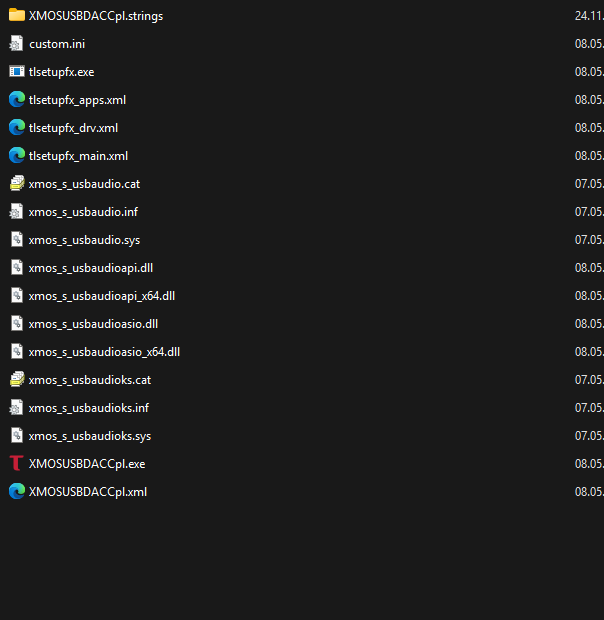Click the custom.ini file icon
604x620 pixels.
click(x=17, y=43)
